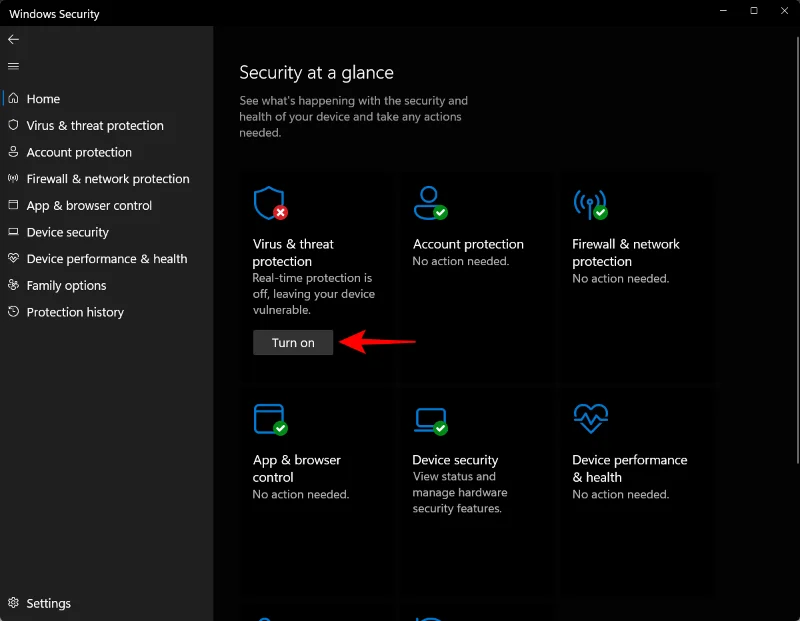The width and height of the screenshot is (800, 621).
Task: Open Device security via the laptop icon
Action: 429,420
